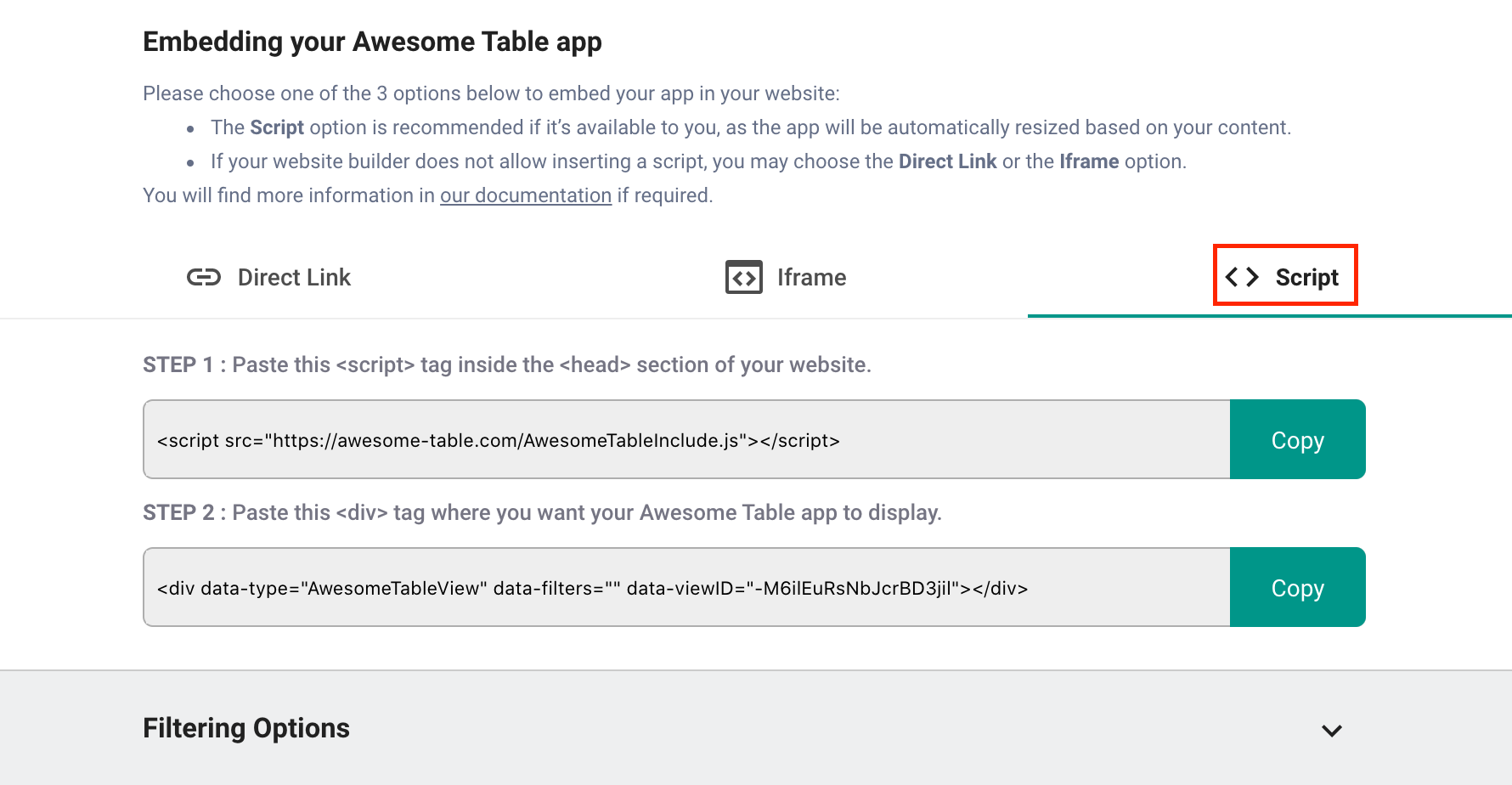Open the 'our documentation' link

(526, 195)
